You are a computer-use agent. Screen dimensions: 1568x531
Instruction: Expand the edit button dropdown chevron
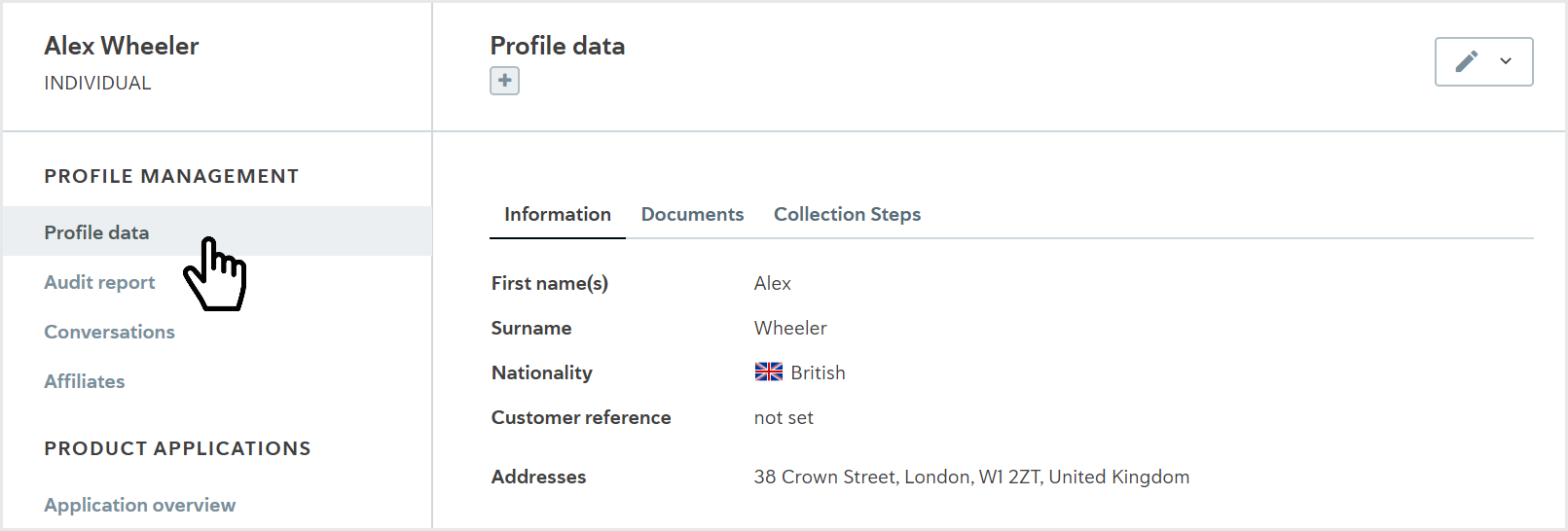(1506, 61)
